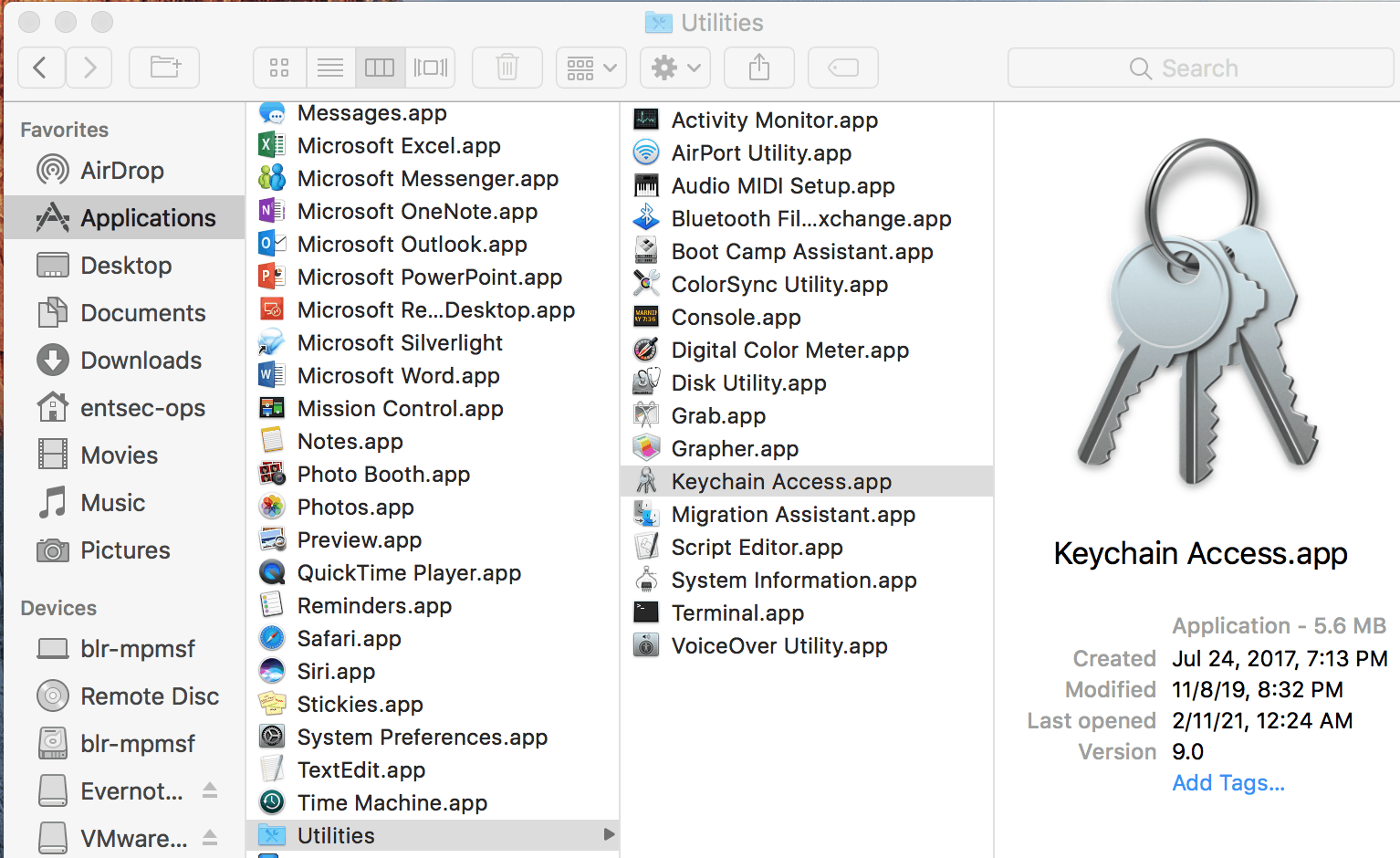This screenshot has height=858, width=1400.
Task: Switch to column view
Action: [380, 68]
